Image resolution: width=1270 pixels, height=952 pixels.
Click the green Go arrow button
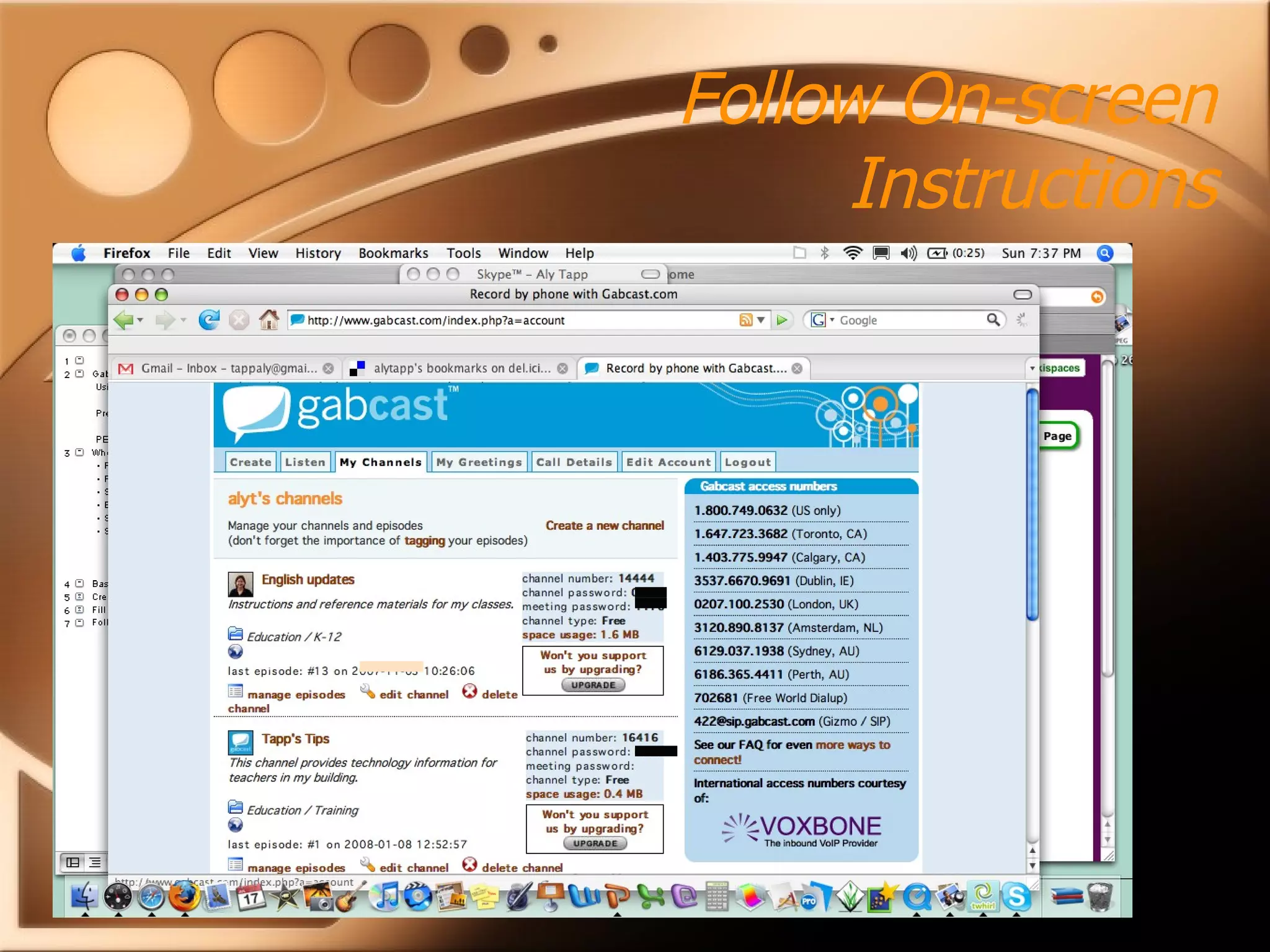click(x=782, y=320)
